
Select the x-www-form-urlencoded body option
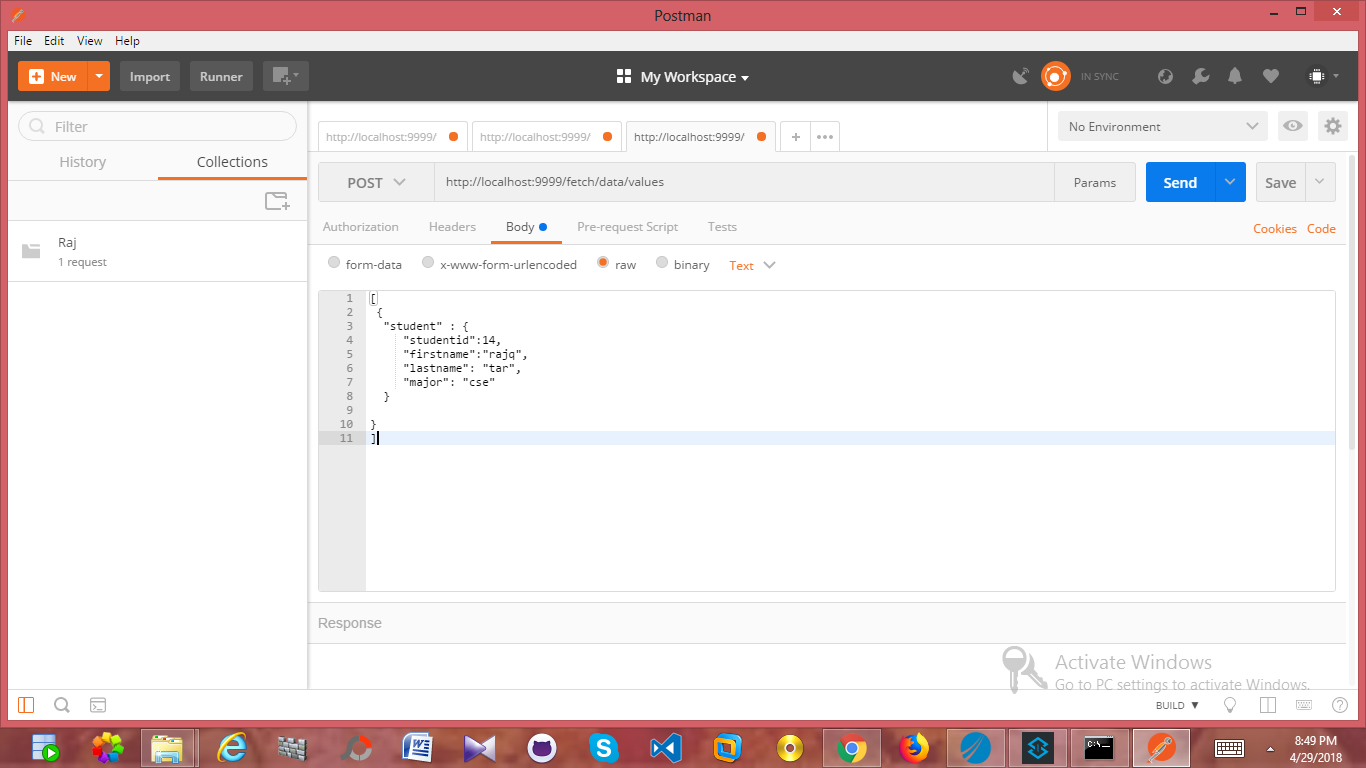(x=428, y=263)
